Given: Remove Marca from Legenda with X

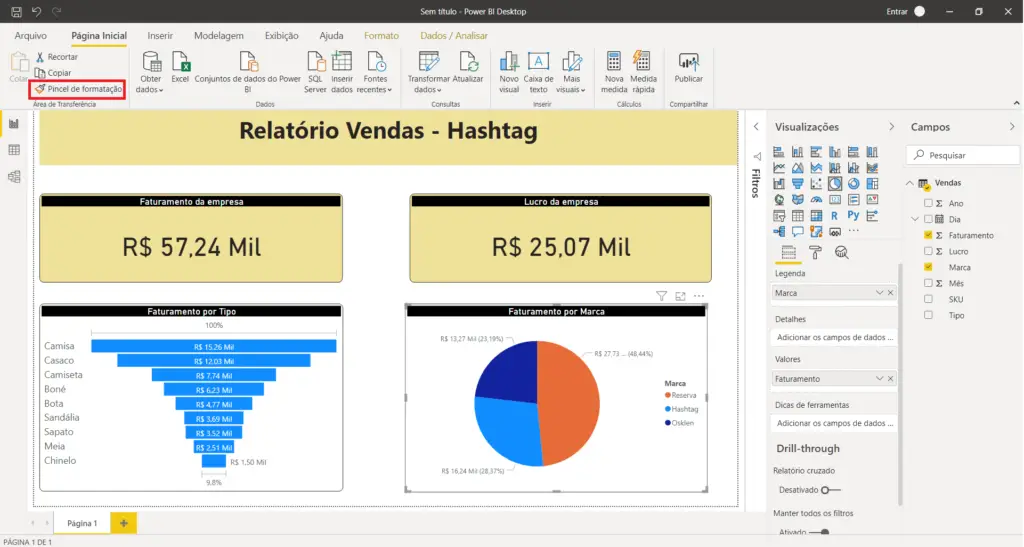Looking at the screenshot, I should pos(890,293).
